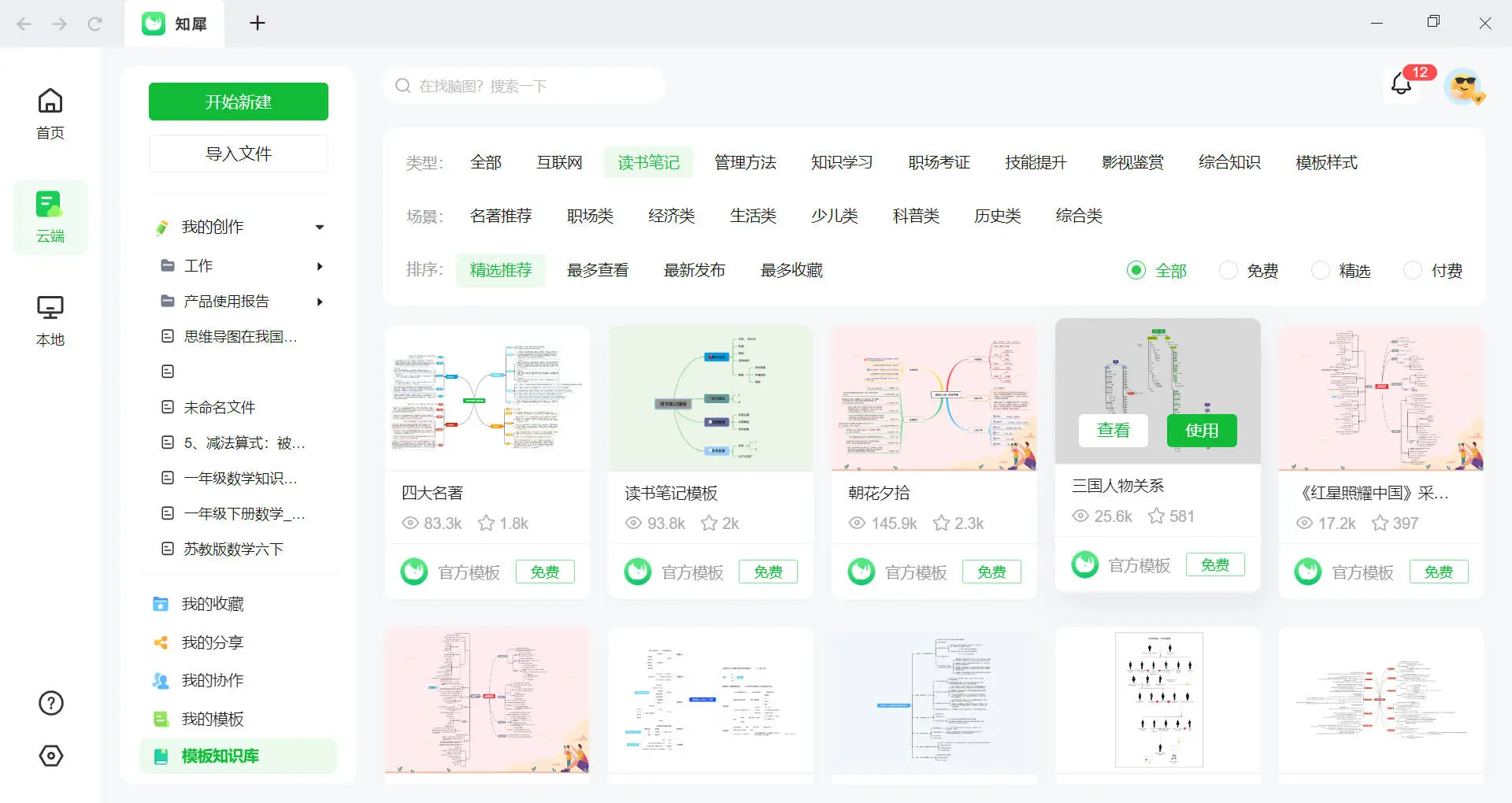Collapse the 我的创作 section
Image resolution: width=1512 pixels, height=803 pixels.
point(320,227)
